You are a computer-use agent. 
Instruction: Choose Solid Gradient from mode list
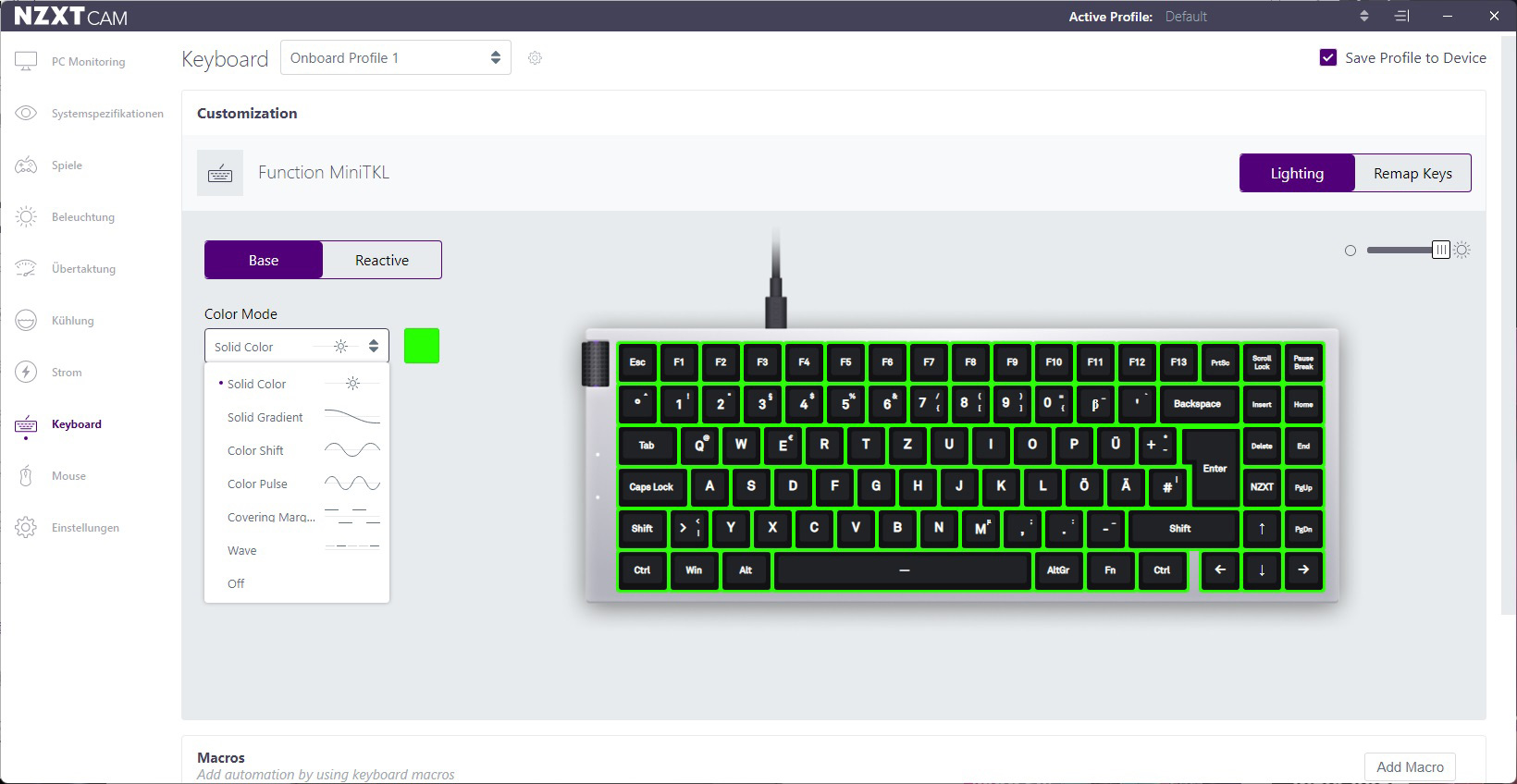[297, 417]
